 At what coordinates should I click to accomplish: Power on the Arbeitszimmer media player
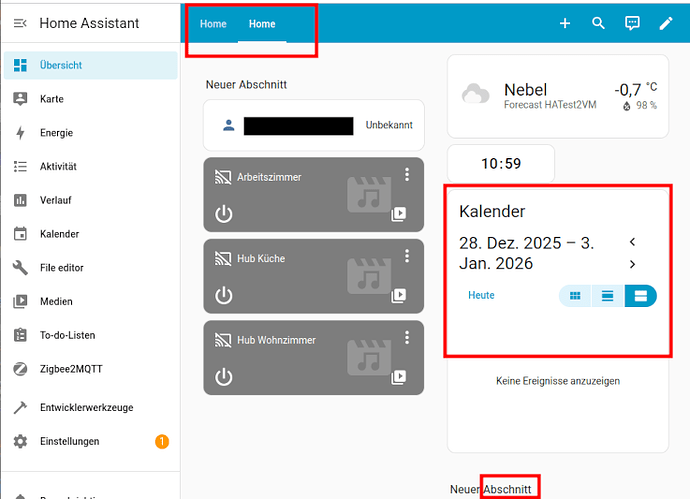pos(224,214)
